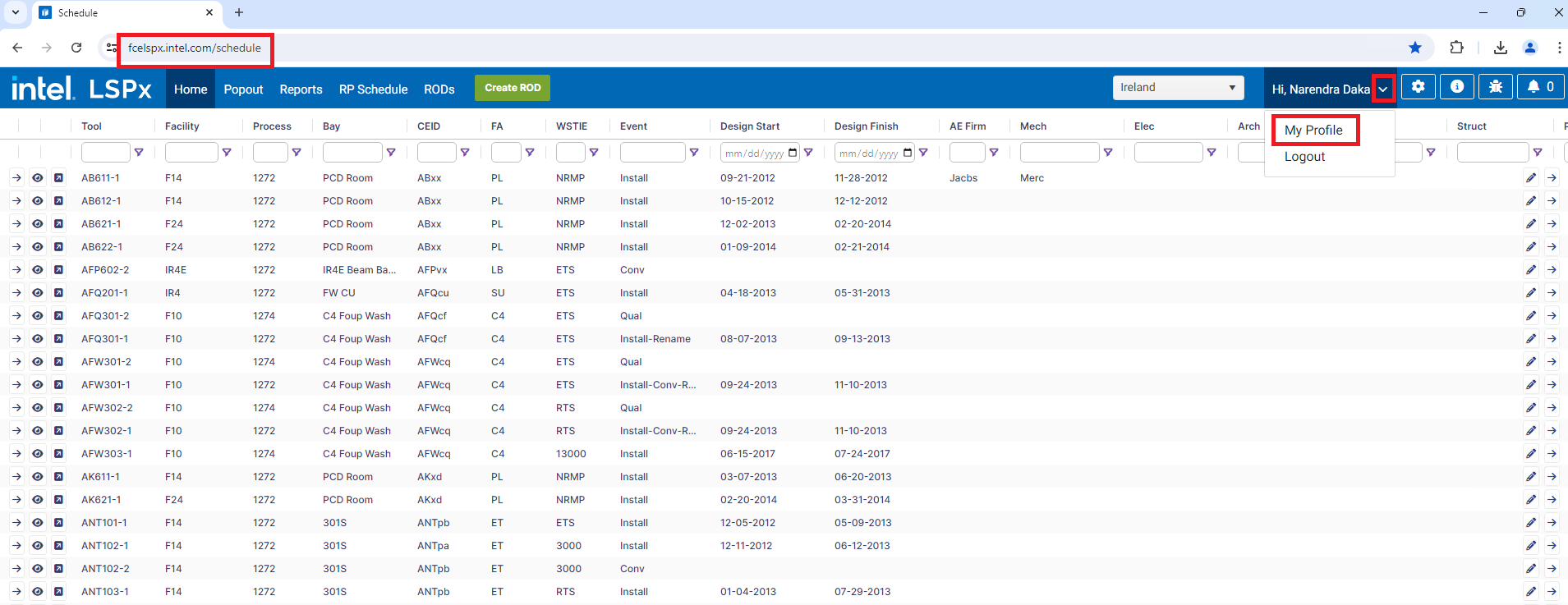Click the info icon button
The height and width of the screenshot is (605, 1568).
(x=1456, y=87)
